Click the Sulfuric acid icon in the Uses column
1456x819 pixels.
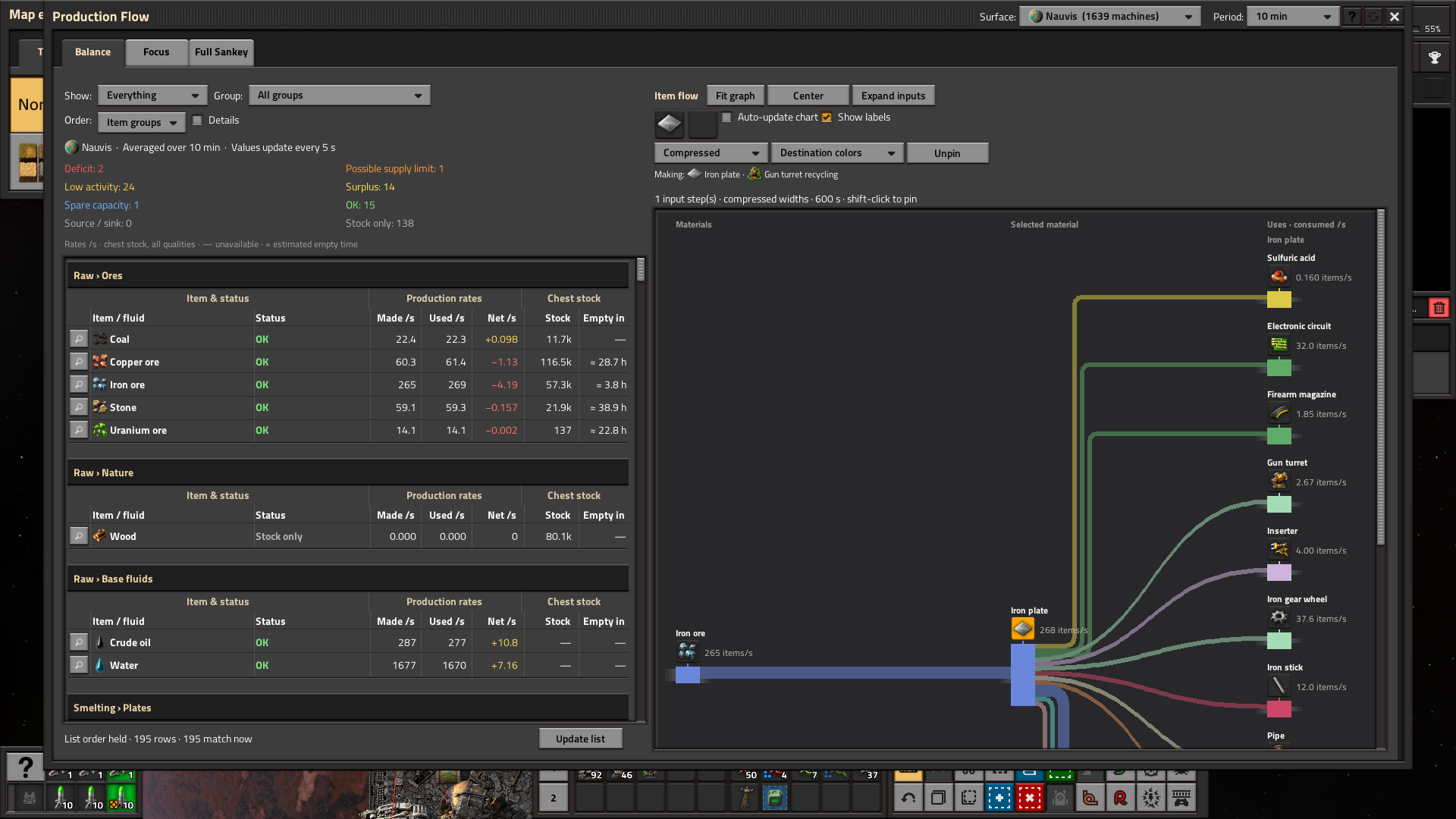pos(1279,277)
